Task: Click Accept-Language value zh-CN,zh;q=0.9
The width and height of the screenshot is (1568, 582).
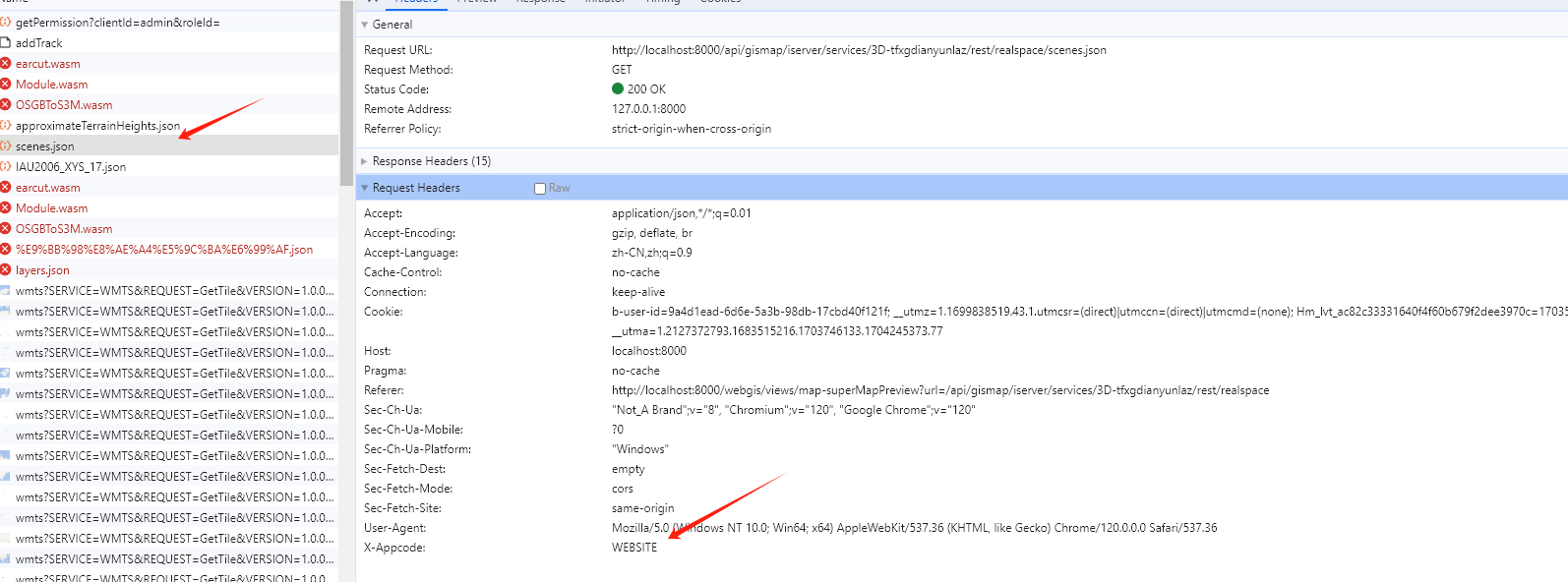Action: pyautogui.click(x=651, y=253)
